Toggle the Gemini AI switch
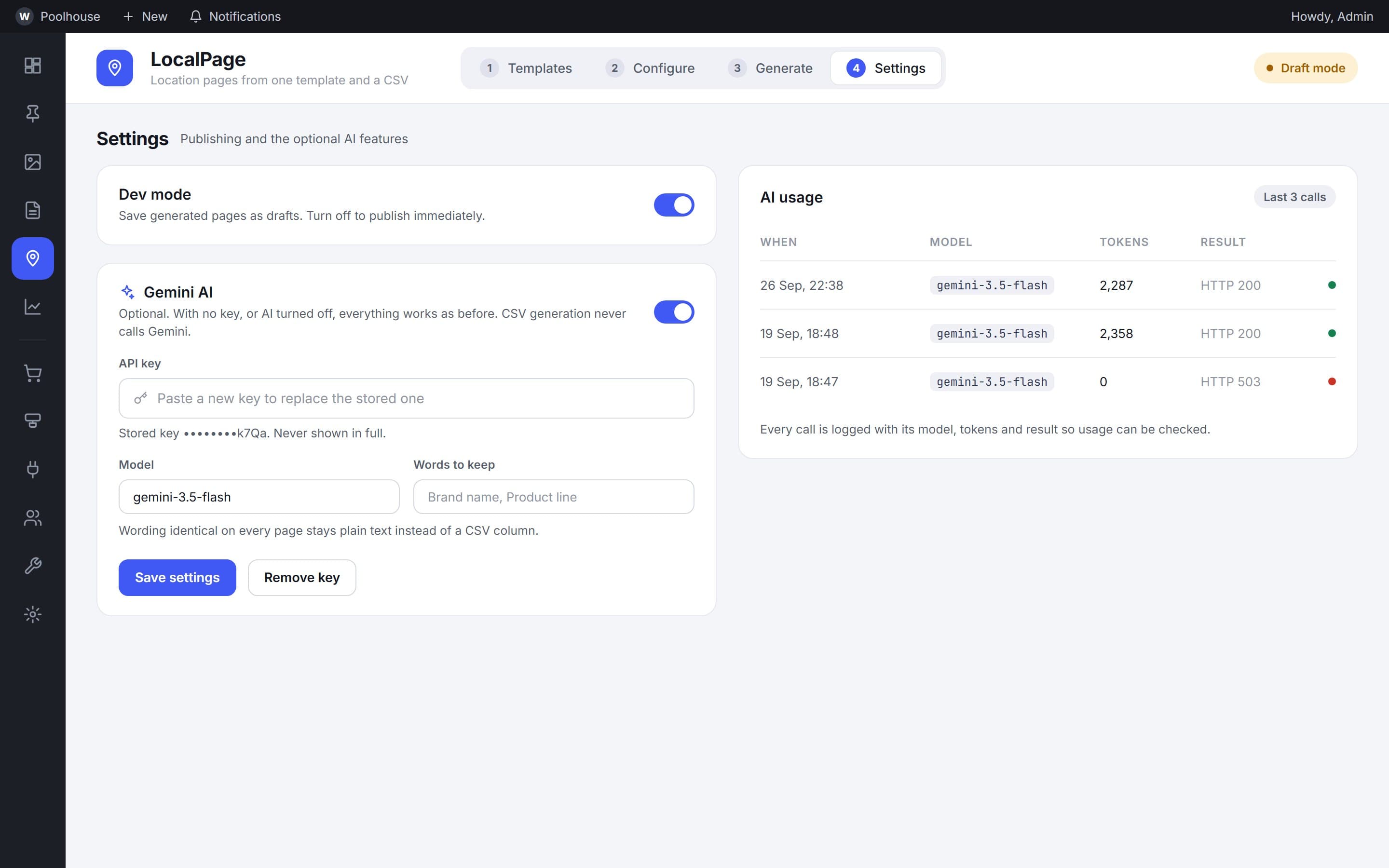1389x868 pixels. pyautogui.click(x=674, y=312)
